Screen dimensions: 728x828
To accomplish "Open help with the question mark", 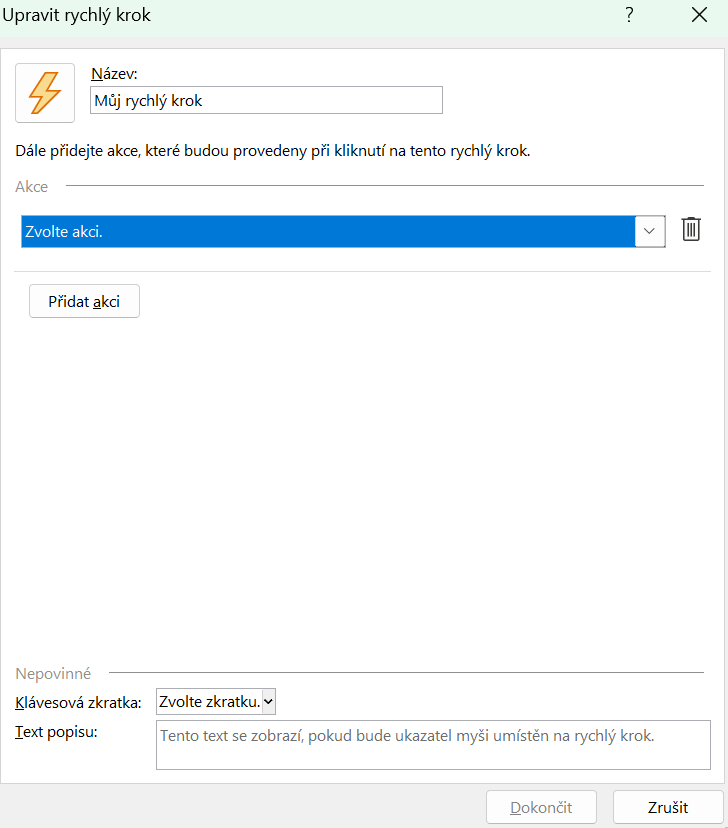I will (x=629, y=16).
